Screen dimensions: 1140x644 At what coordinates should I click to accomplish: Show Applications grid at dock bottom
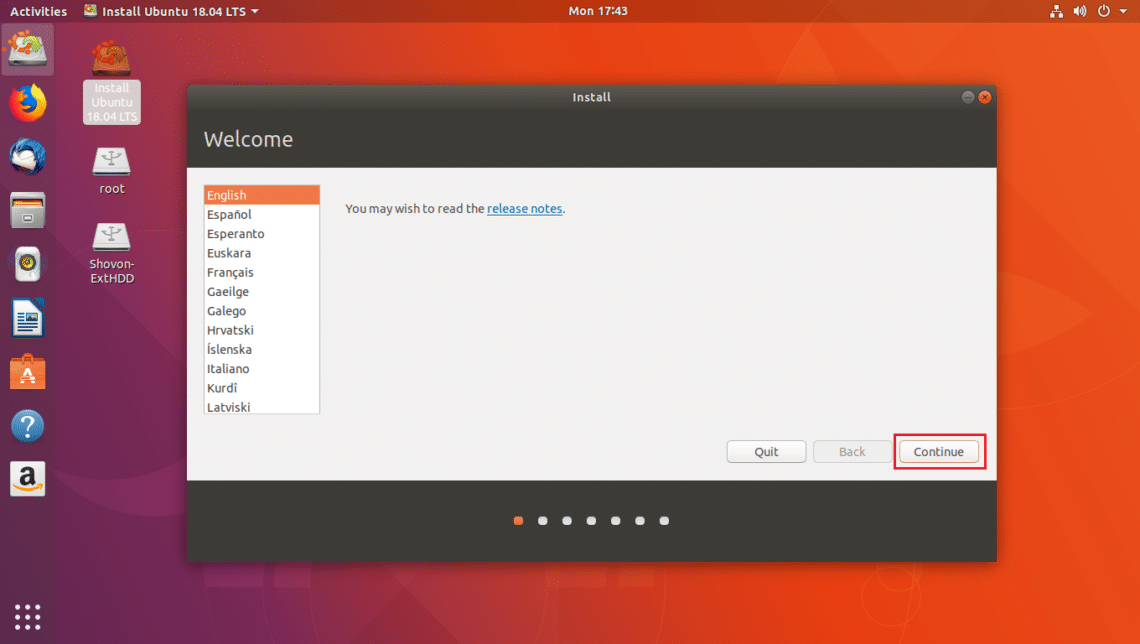point(28,617)
